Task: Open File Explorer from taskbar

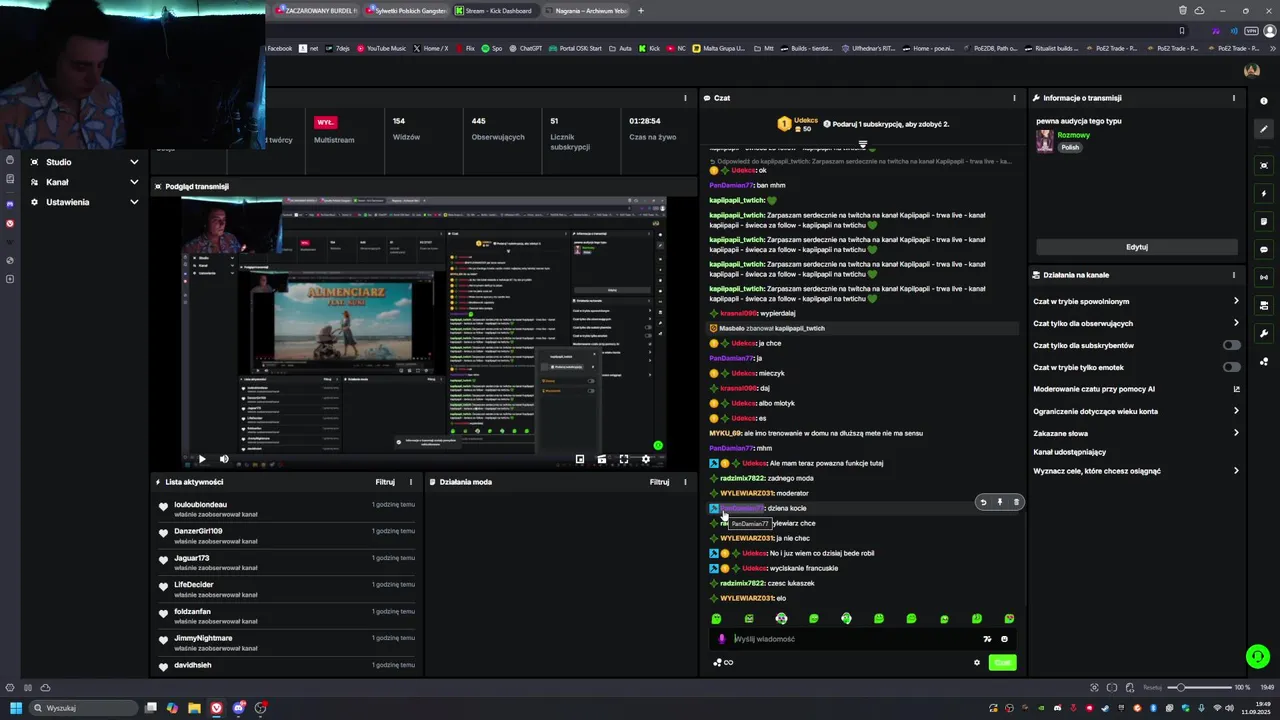Action: (194, 708)
